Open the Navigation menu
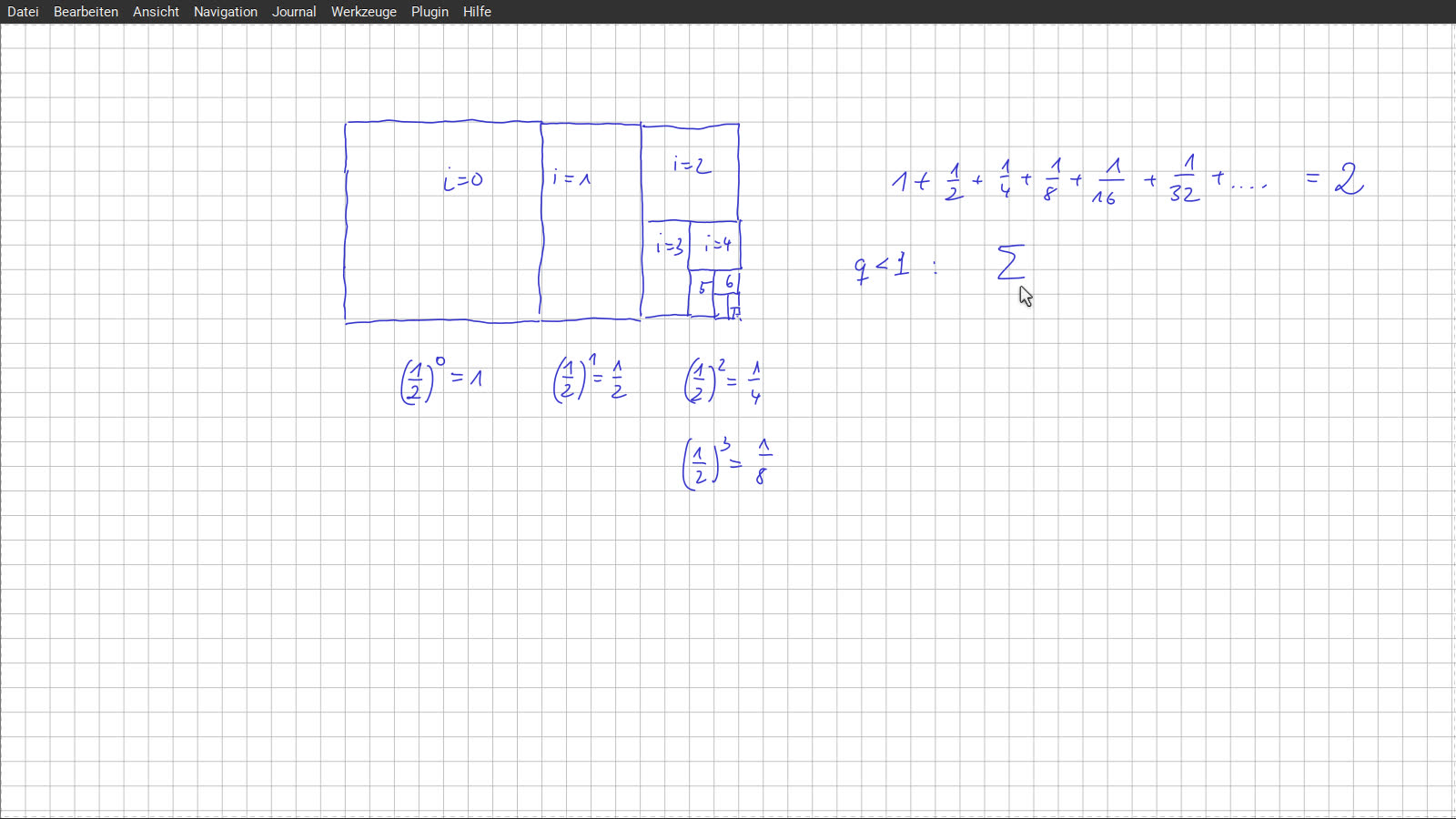1456x819 pixels. [226, 12]
